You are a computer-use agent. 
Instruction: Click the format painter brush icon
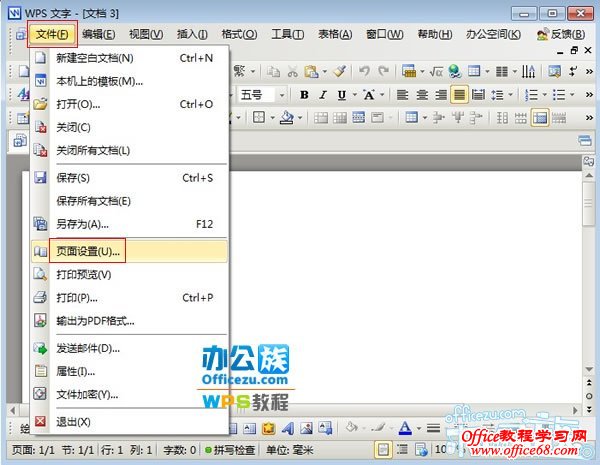[339, 72]
